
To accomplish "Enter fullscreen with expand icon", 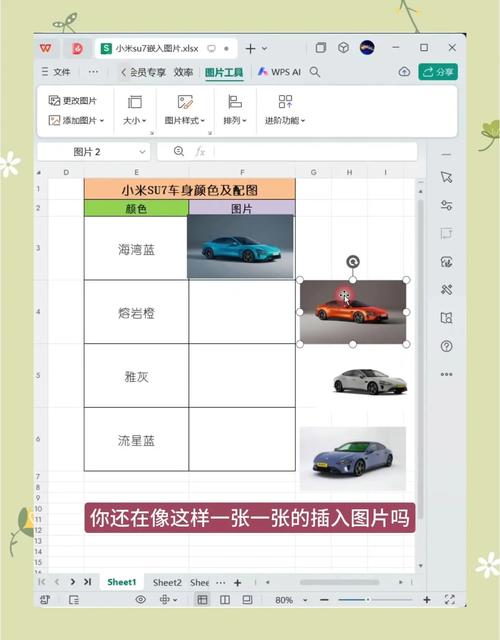I will click(x=449, y=599).
